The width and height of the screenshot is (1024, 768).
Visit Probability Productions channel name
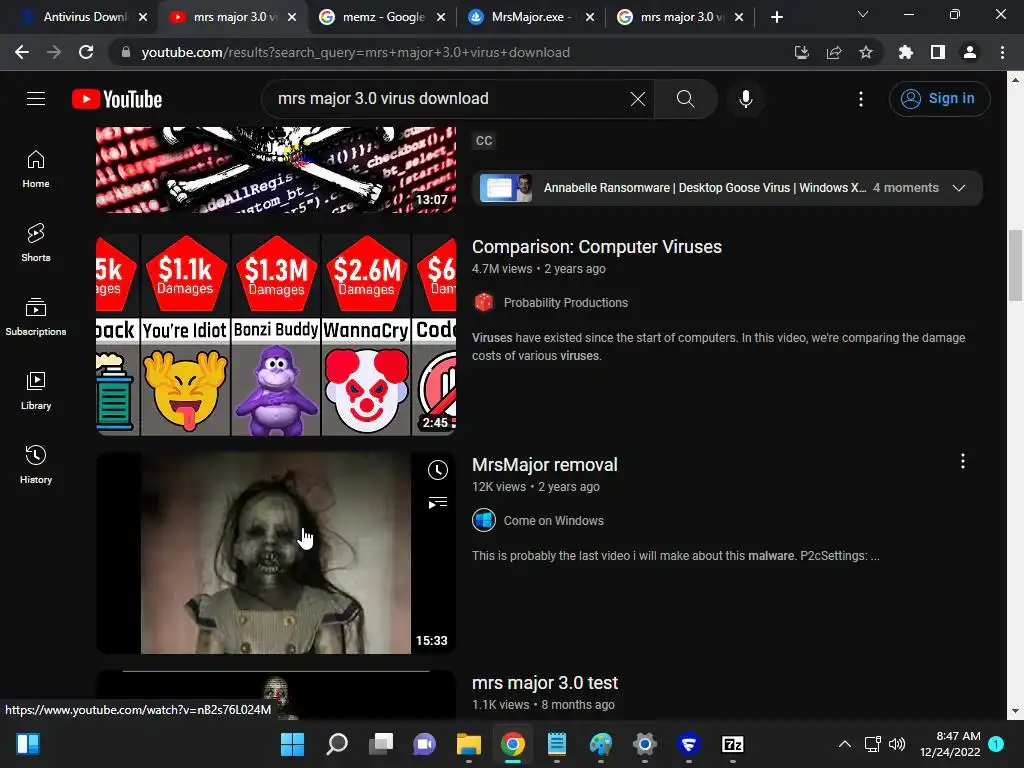pos(566,302)
